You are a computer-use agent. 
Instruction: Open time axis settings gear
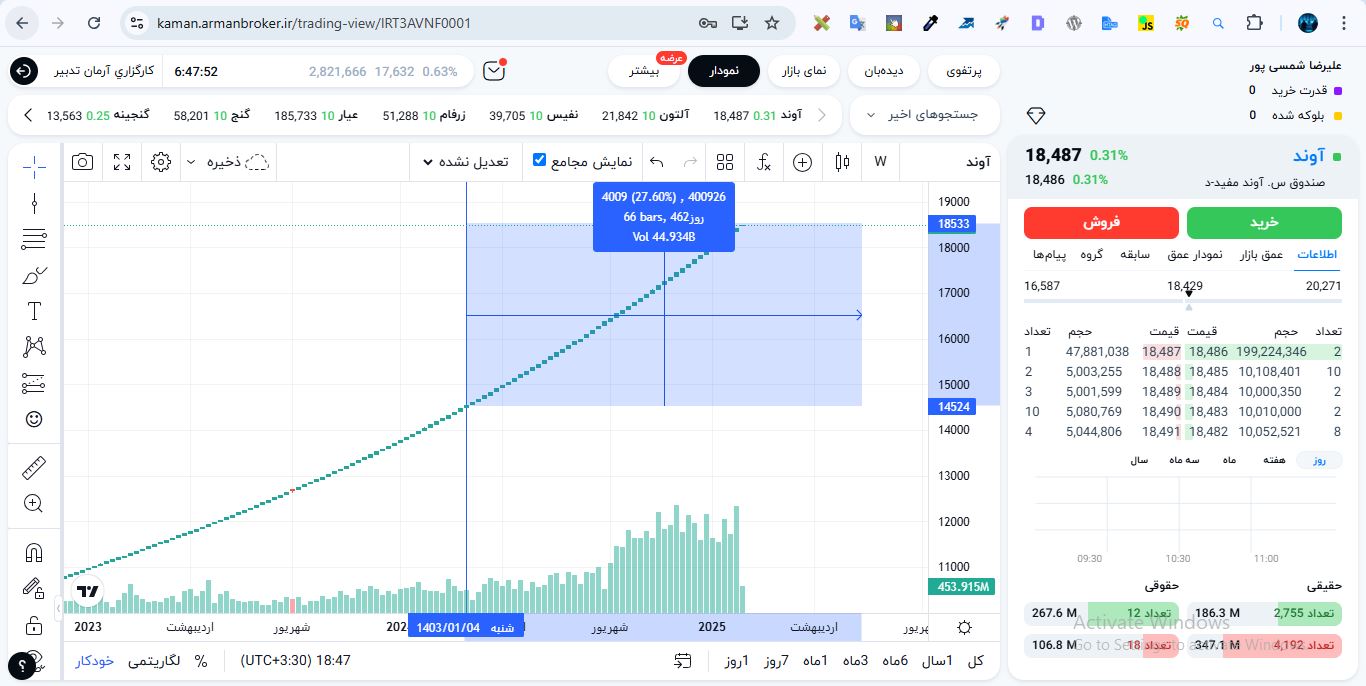coord(964,628)
